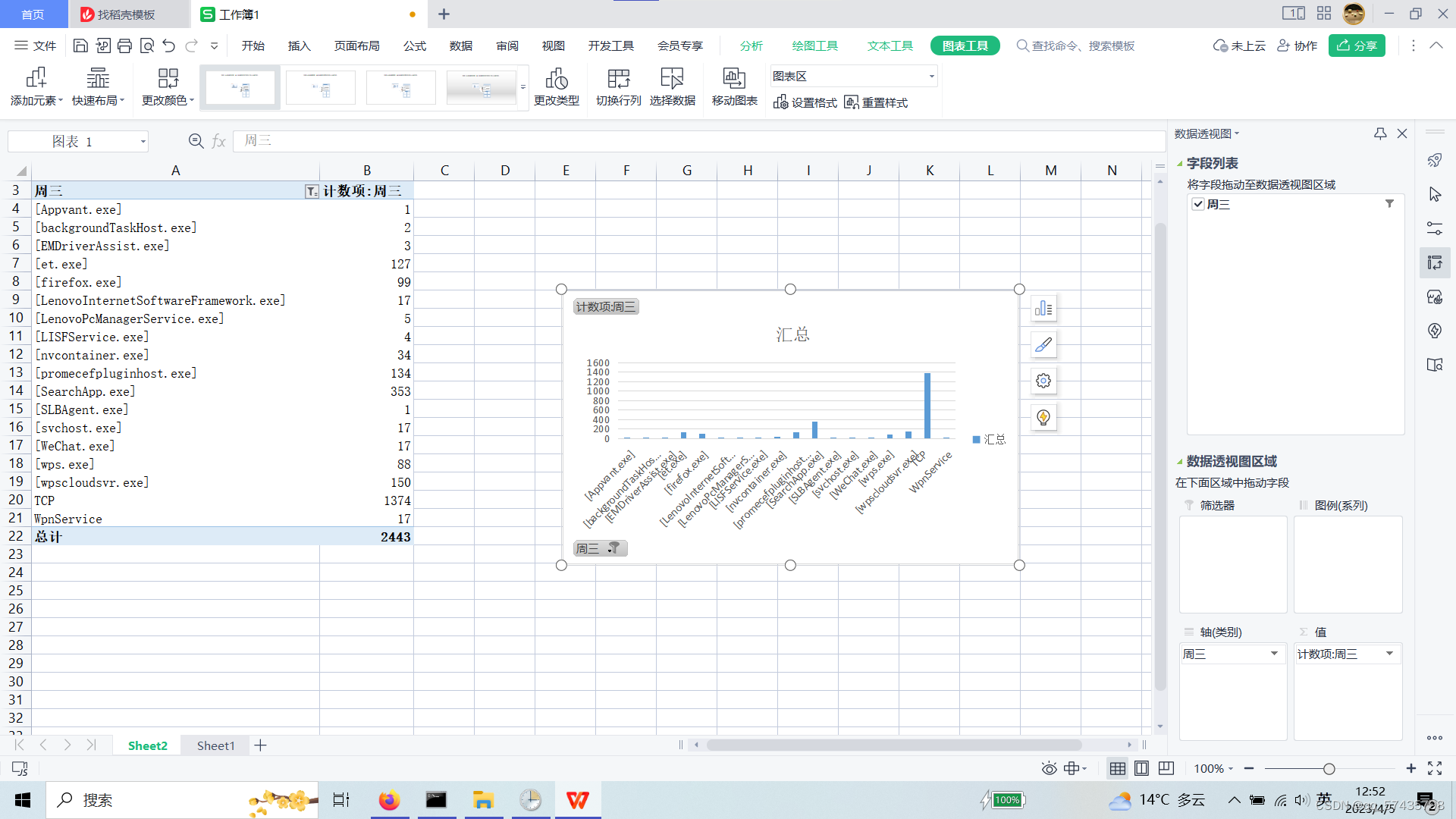Open the 计数项:周三 value field dropdown
The image size is (1456, 819).
[x=1389, y=654]
